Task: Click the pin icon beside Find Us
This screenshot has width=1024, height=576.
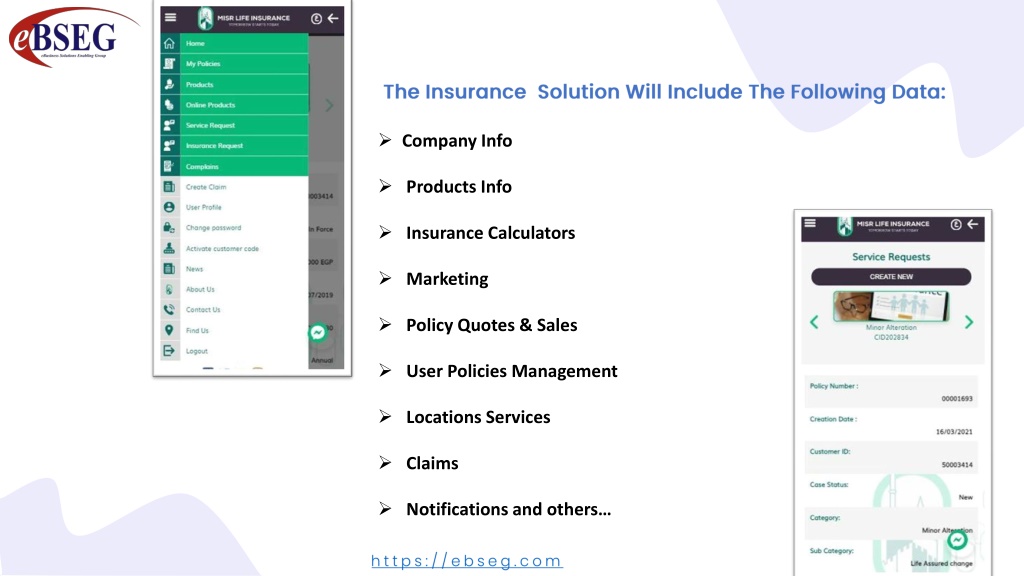Action: pyautogui.click(x=169, y=330)
